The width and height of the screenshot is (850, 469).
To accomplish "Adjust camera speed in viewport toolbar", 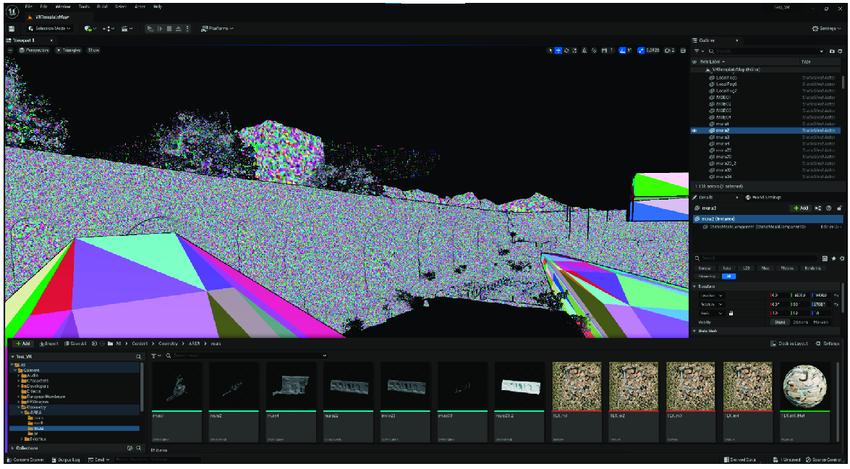I will (670, 50).
